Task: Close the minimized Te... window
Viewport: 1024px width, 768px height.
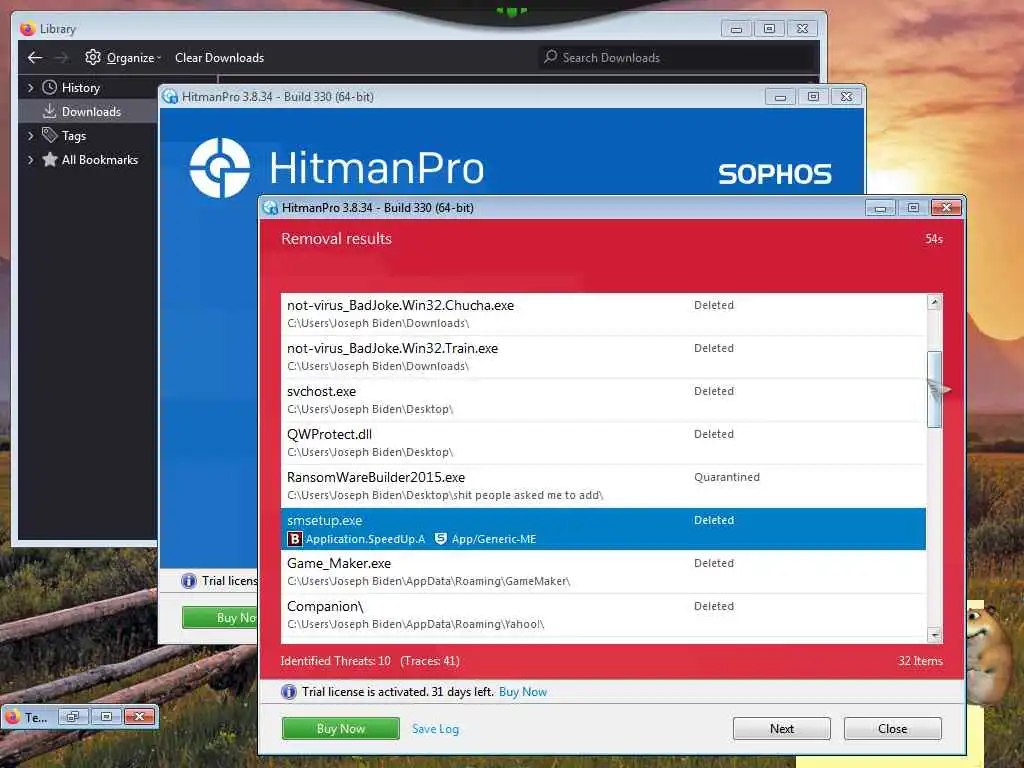Action: point(139,717)
